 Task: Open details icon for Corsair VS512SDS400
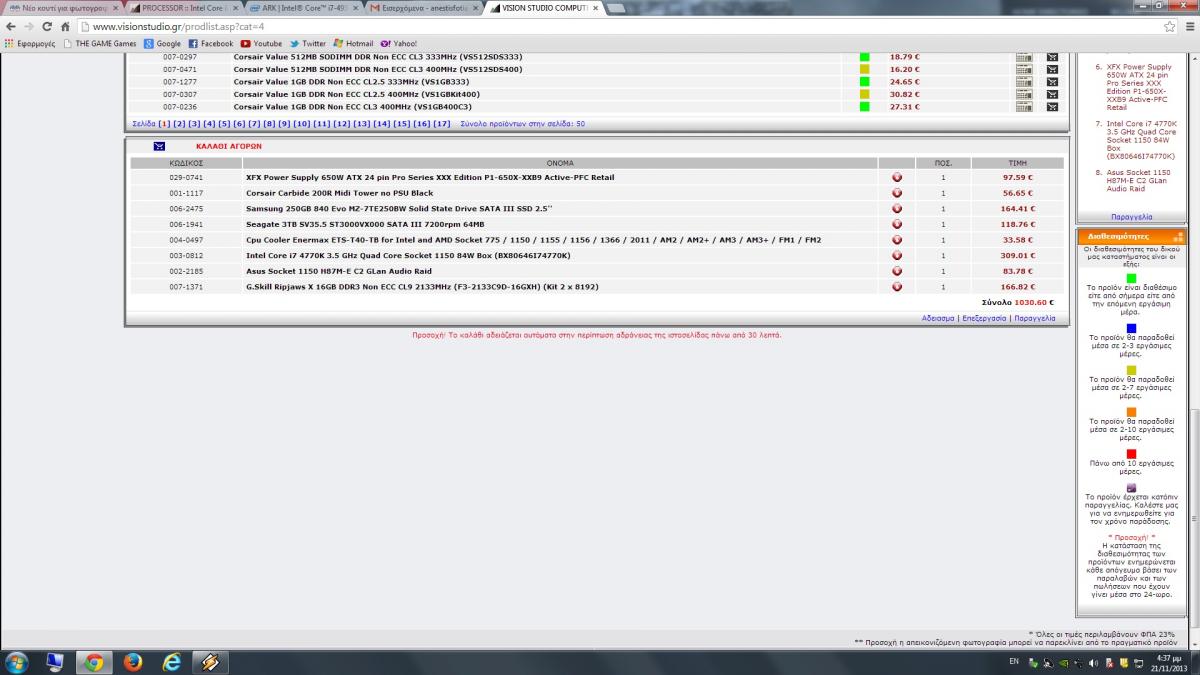[1023, 69]
